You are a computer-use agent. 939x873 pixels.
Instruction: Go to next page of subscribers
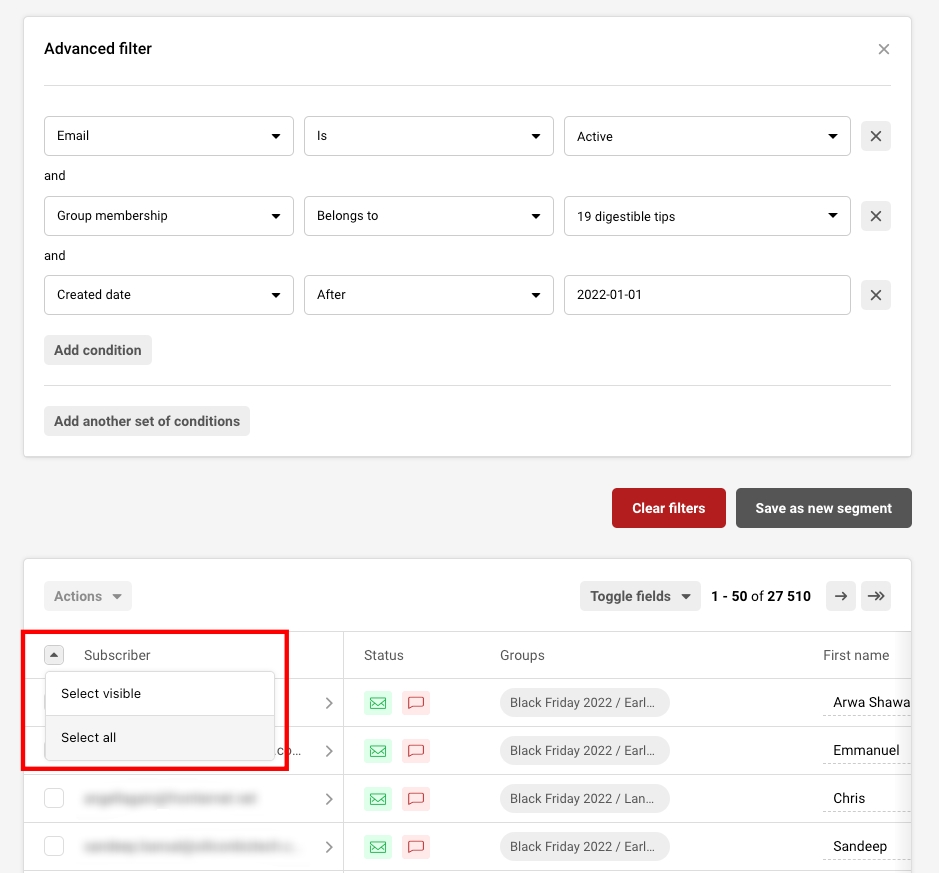[x=841, y=596]
